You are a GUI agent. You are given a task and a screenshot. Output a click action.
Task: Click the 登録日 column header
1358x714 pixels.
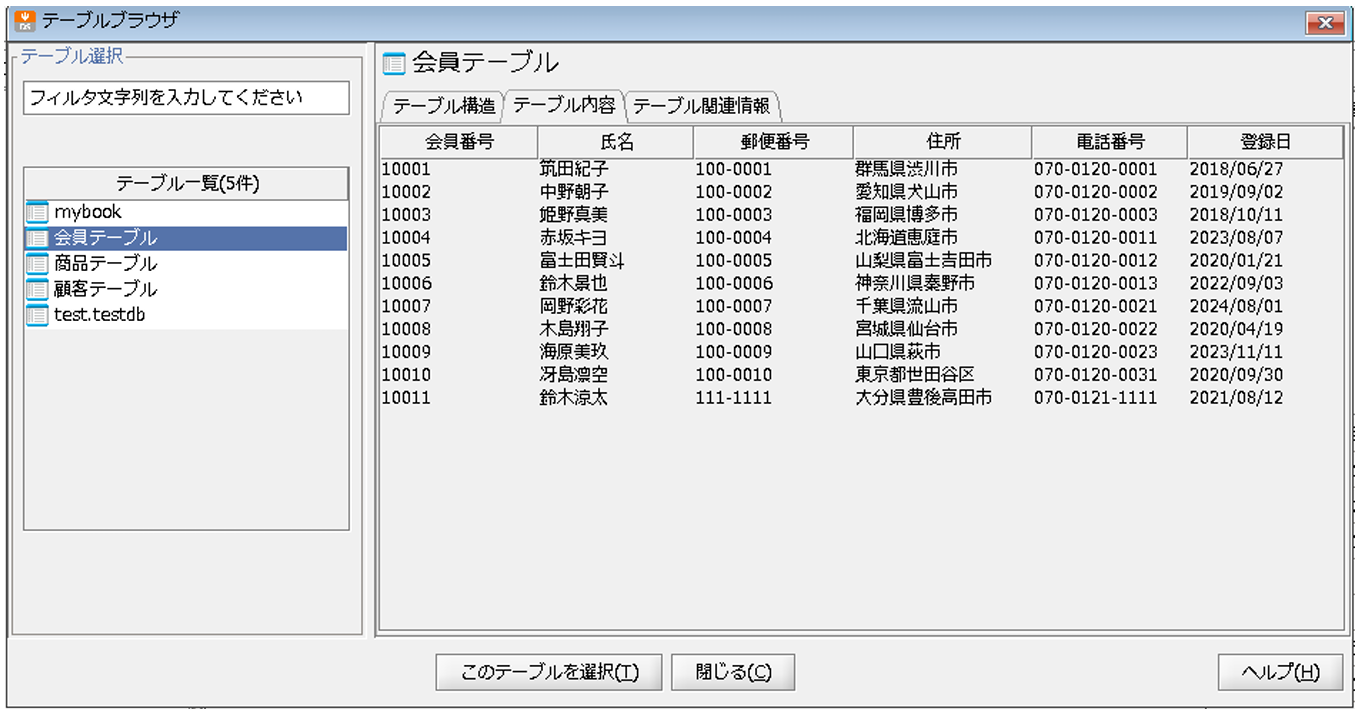(x=1265, y=142)
